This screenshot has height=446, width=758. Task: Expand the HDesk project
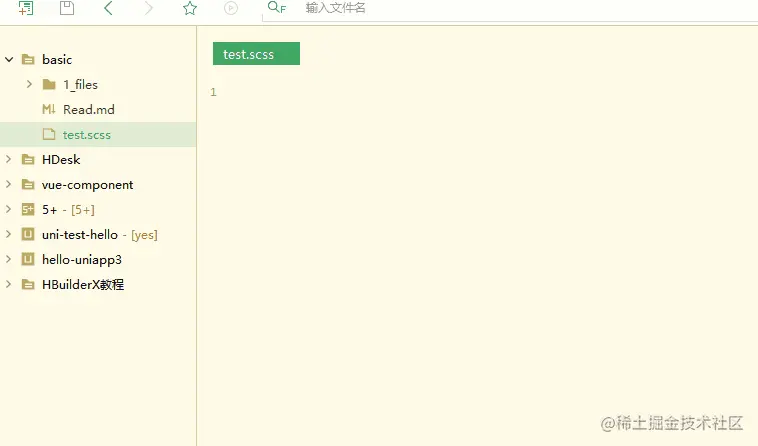(8, 159)
